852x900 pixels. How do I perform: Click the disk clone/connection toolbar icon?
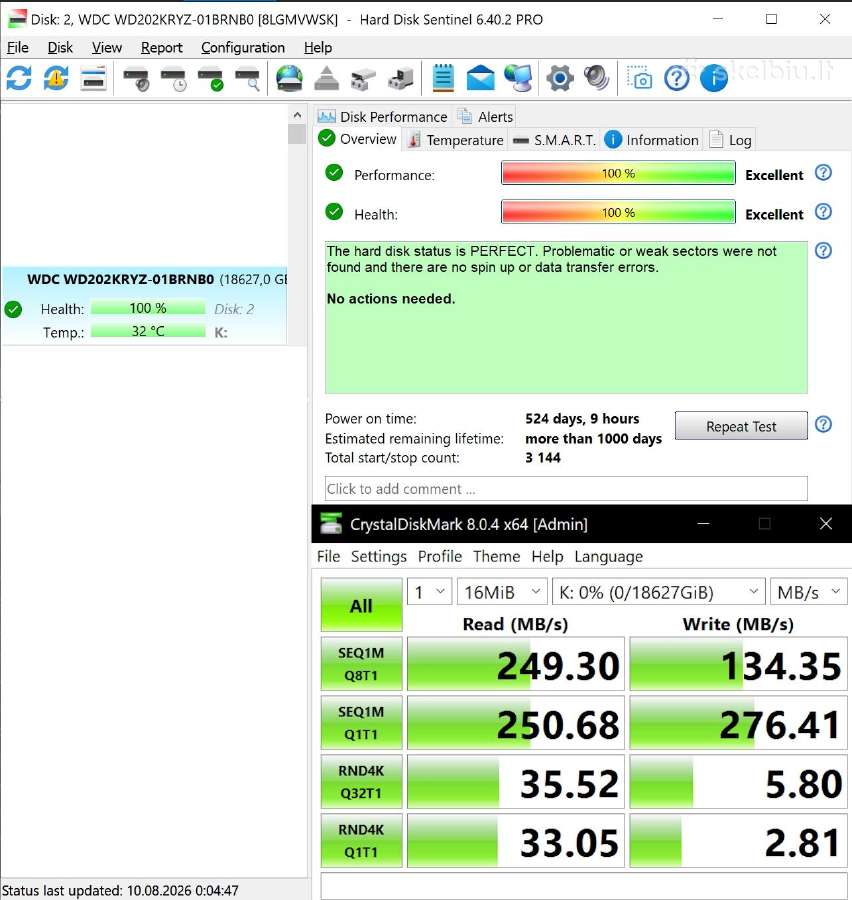pyautogui.click(x=363, y=79)
